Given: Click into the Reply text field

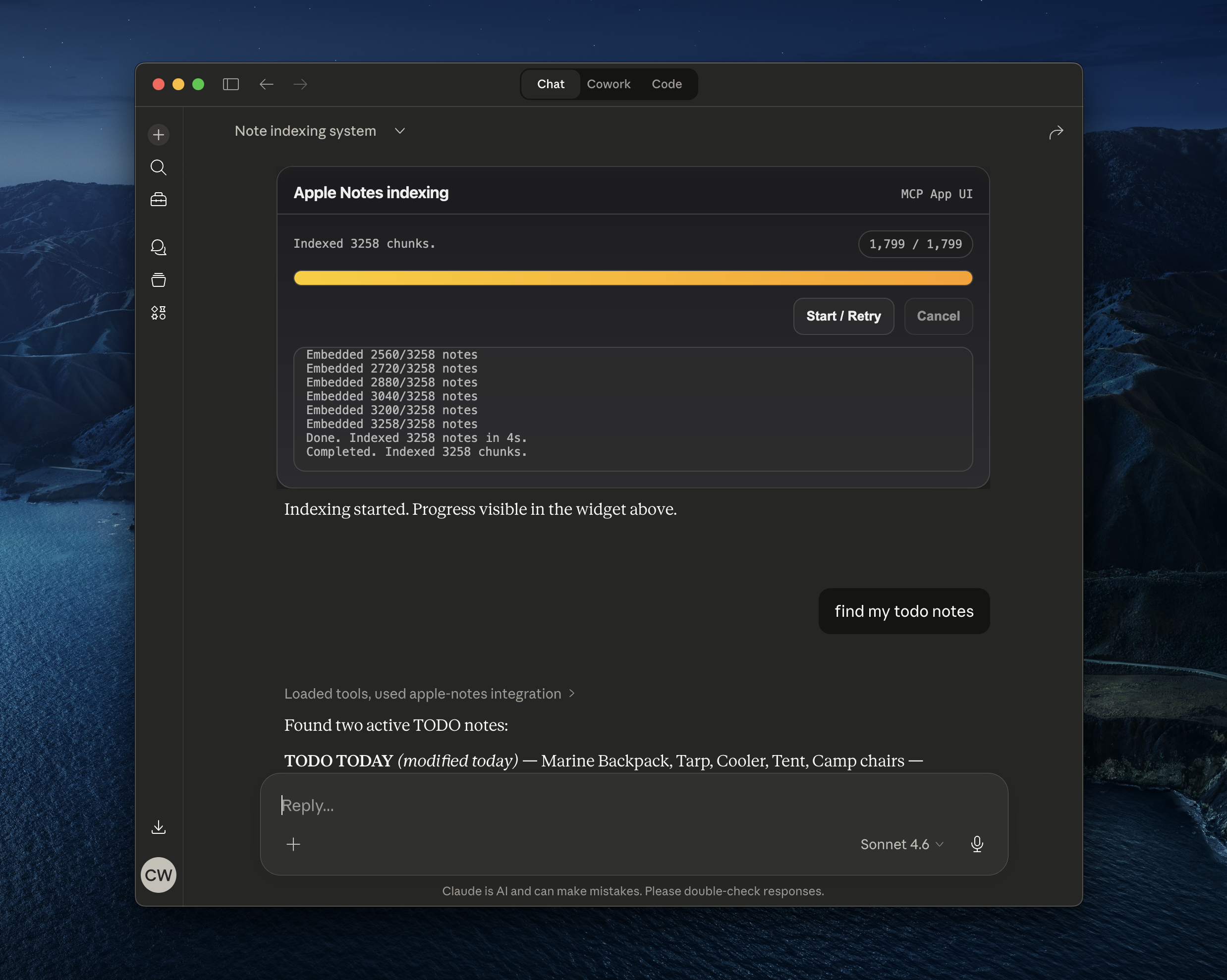Looking at the screenshot, I should click(x=633, y=805).
